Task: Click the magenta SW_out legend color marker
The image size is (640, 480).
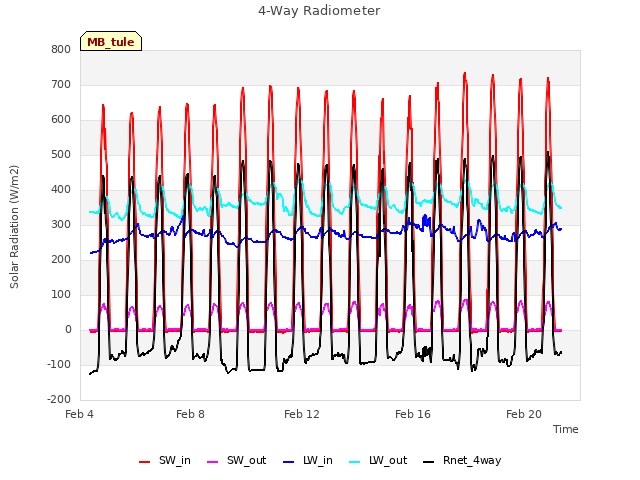Action: [213, 462]
